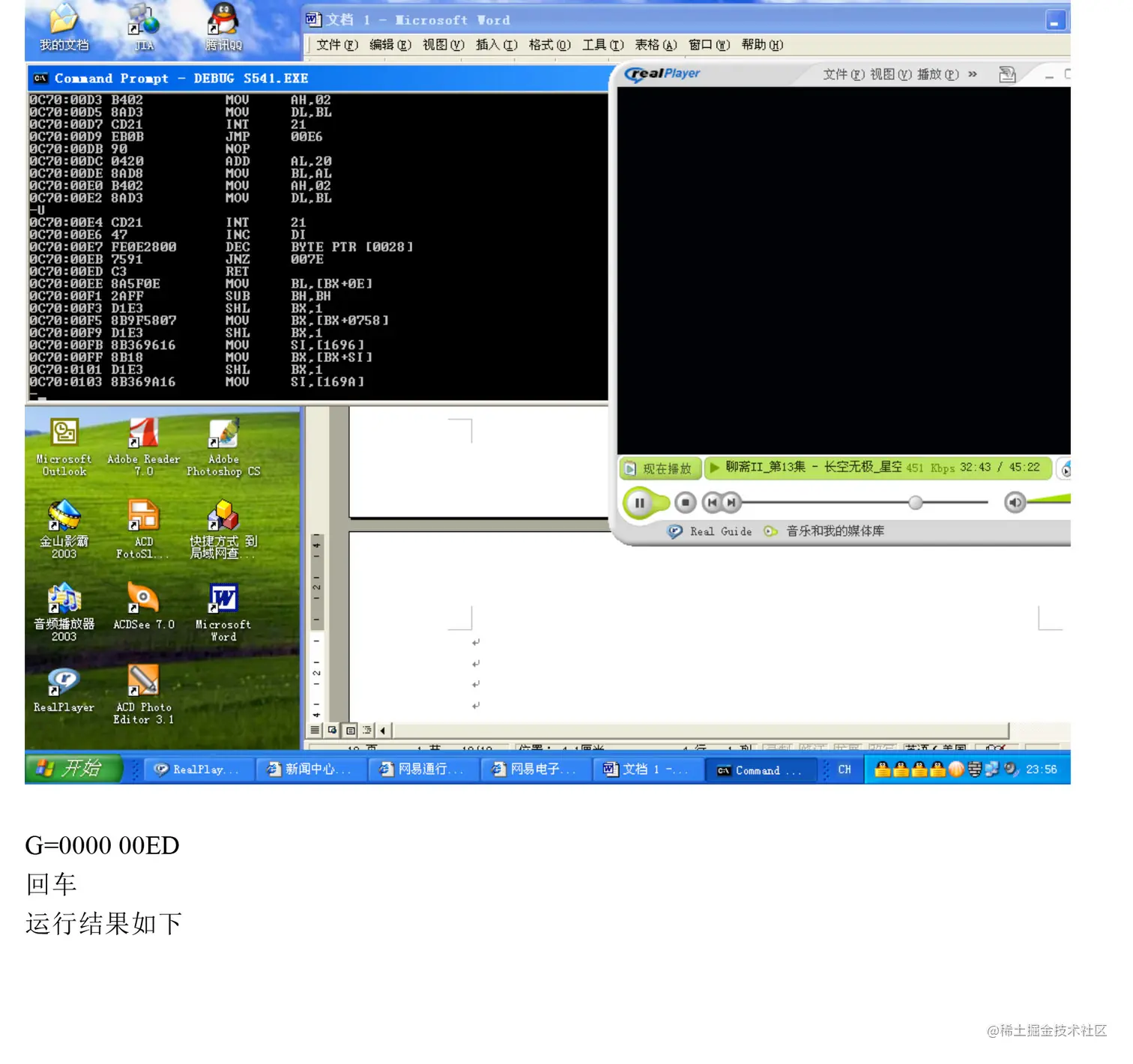1133x1064 pixels.
Task: Click Word horizontal scrollbar left arrow
Action: 383,731
